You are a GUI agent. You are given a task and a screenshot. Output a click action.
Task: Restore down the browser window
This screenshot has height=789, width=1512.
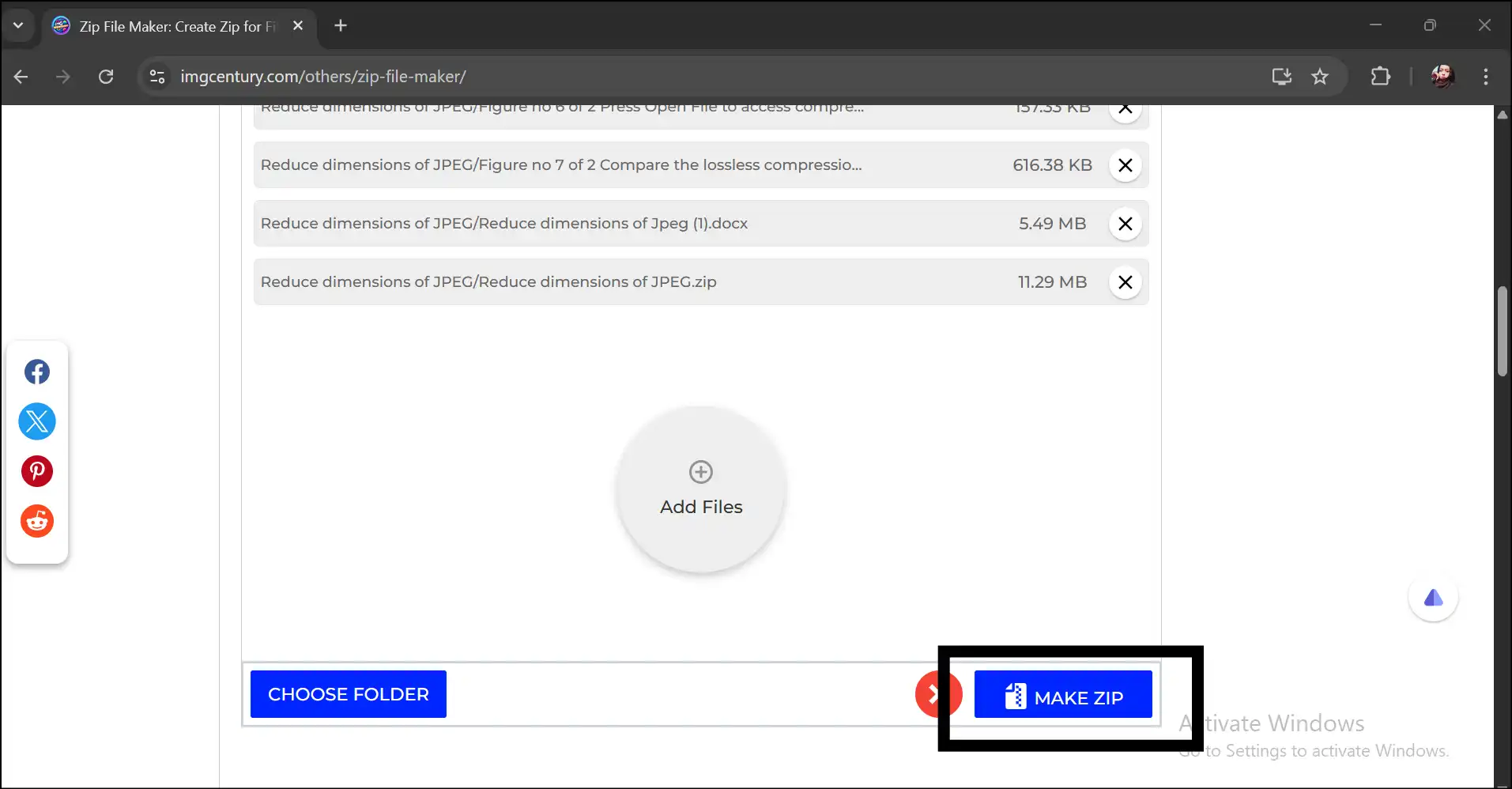click(x=1430, y=25)
